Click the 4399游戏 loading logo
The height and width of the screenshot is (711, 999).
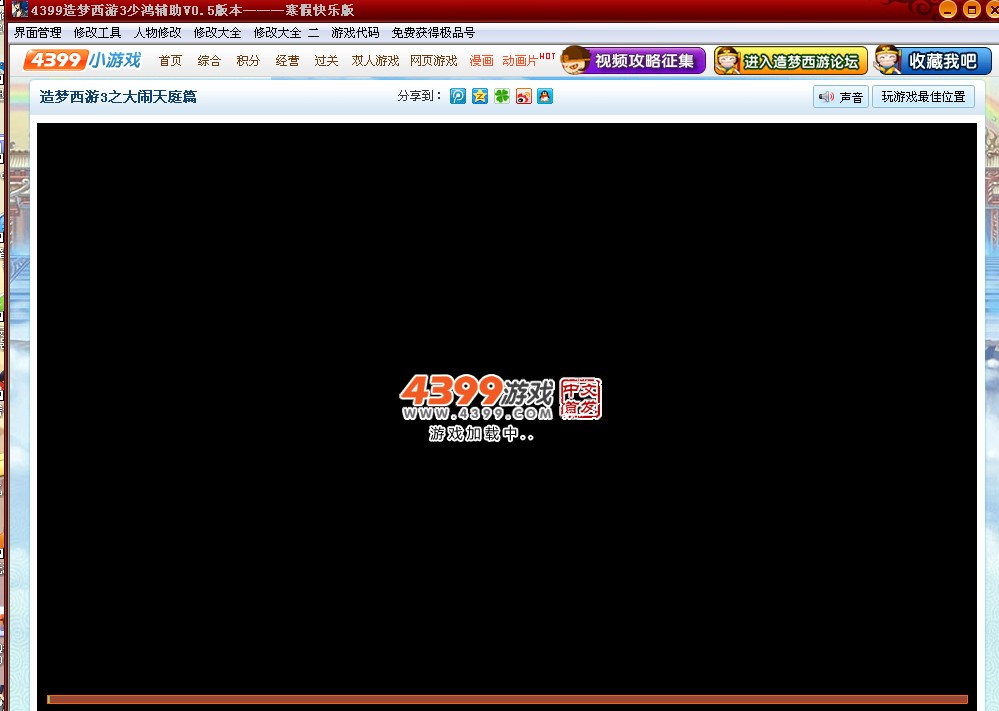[477, 397]
